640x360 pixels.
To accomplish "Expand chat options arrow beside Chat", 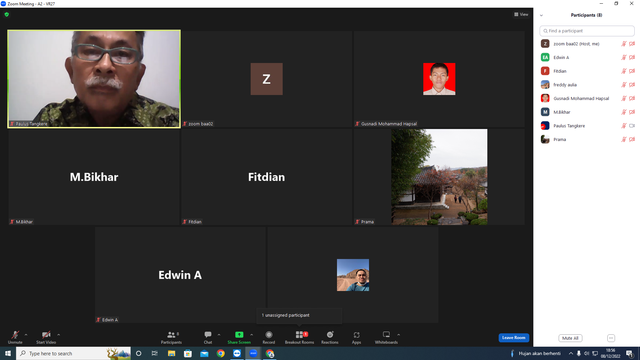I will click(219, 335).
